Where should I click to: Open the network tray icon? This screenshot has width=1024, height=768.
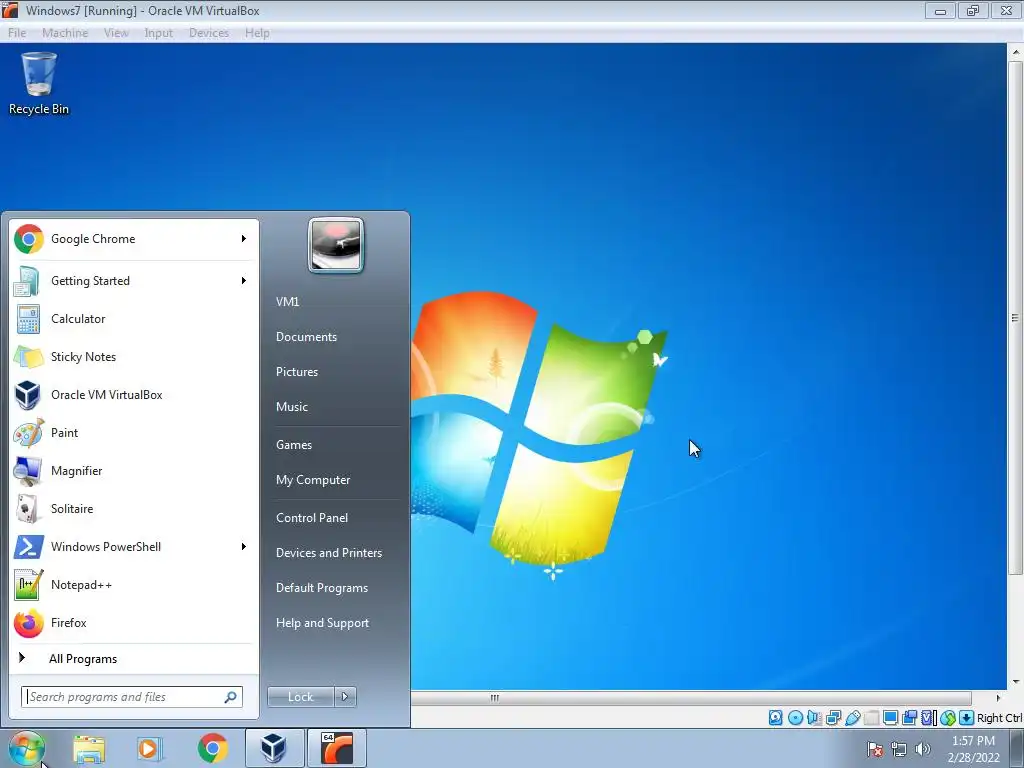click(899, 749)
